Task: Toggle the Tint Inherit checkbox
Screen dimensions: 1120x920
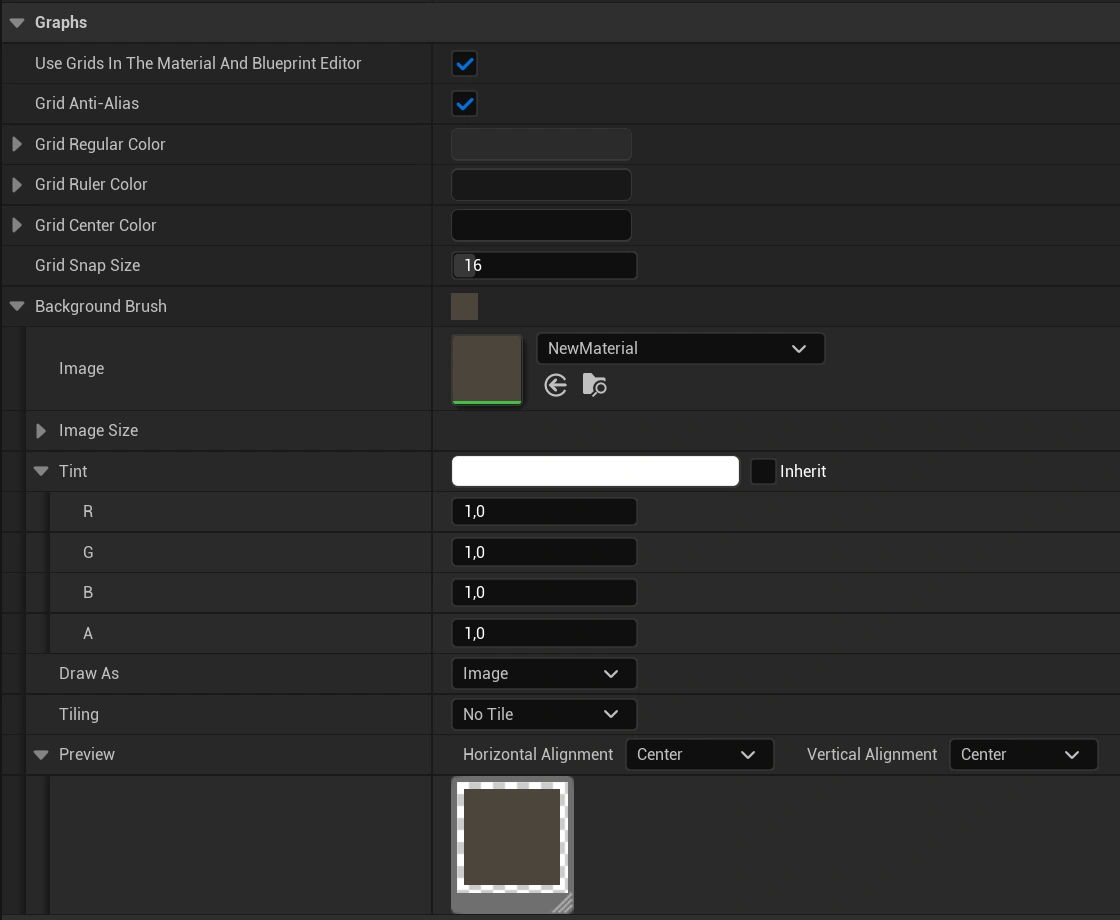Action: click(763, 471)
